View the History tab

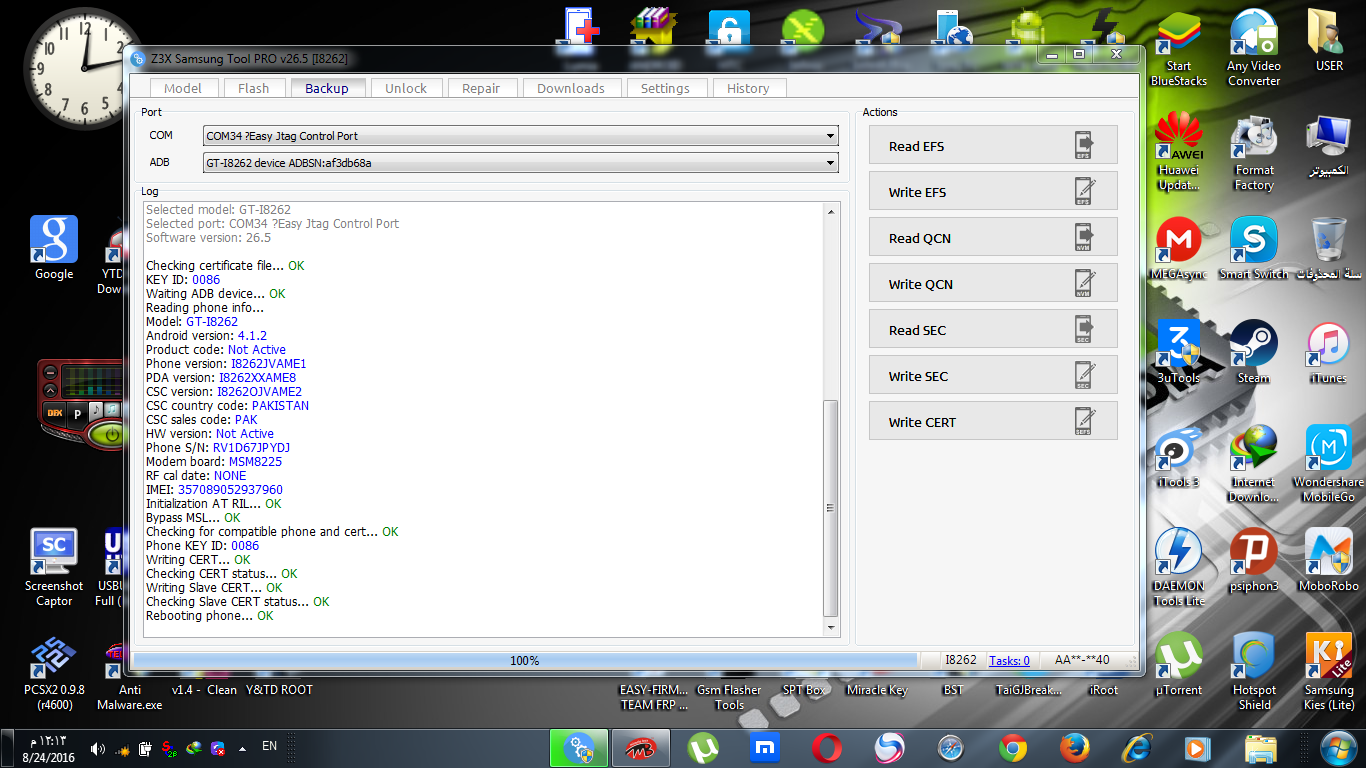click(x=748, y=88)
